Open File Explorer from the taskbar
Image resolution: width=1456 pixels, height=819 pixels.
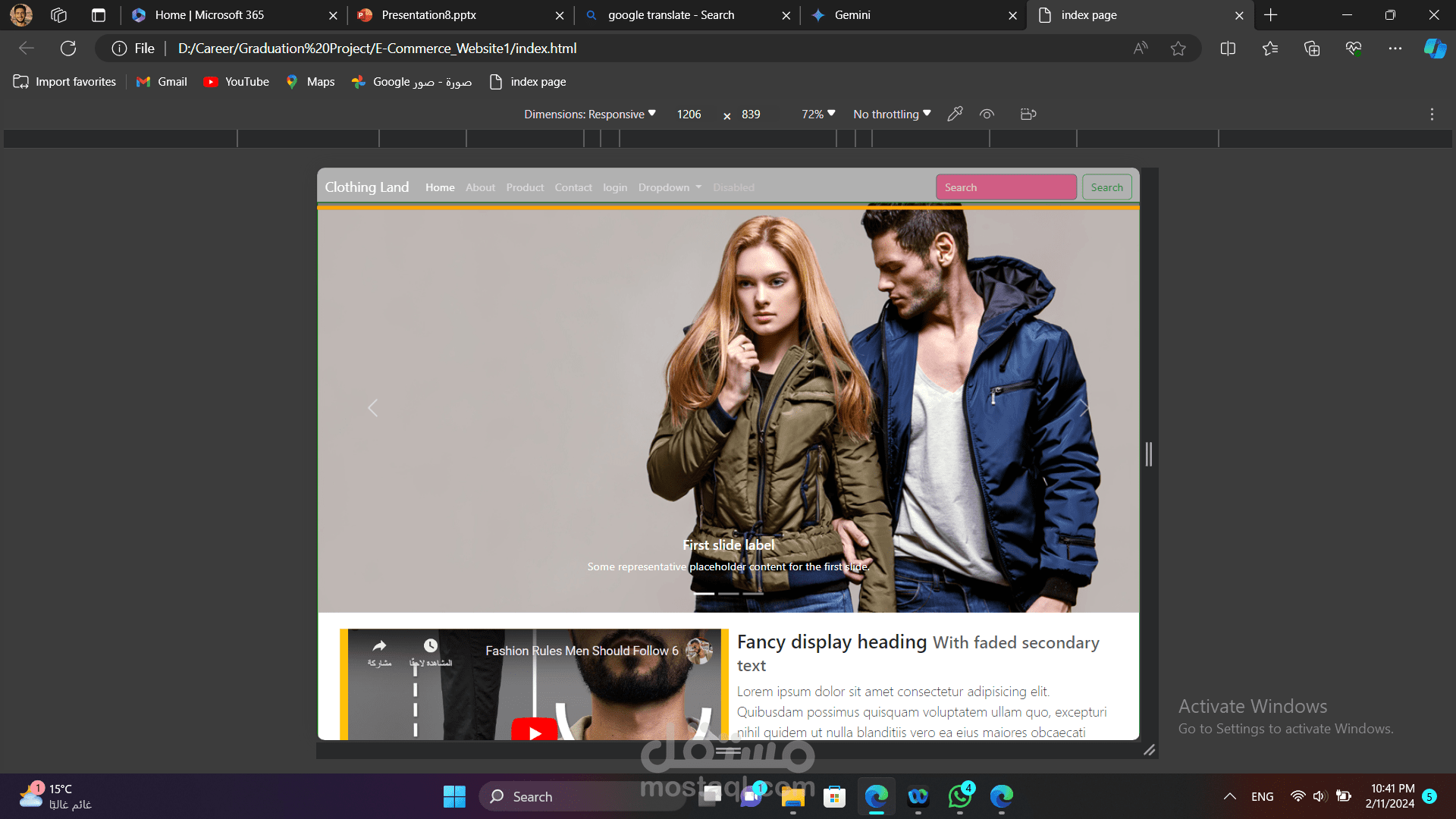[x=792, y=797]
